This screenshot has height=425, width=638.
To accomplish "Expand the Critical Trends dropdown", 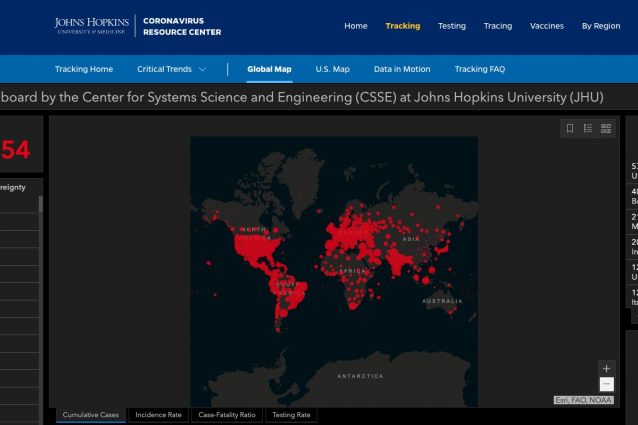I will 171,69.
